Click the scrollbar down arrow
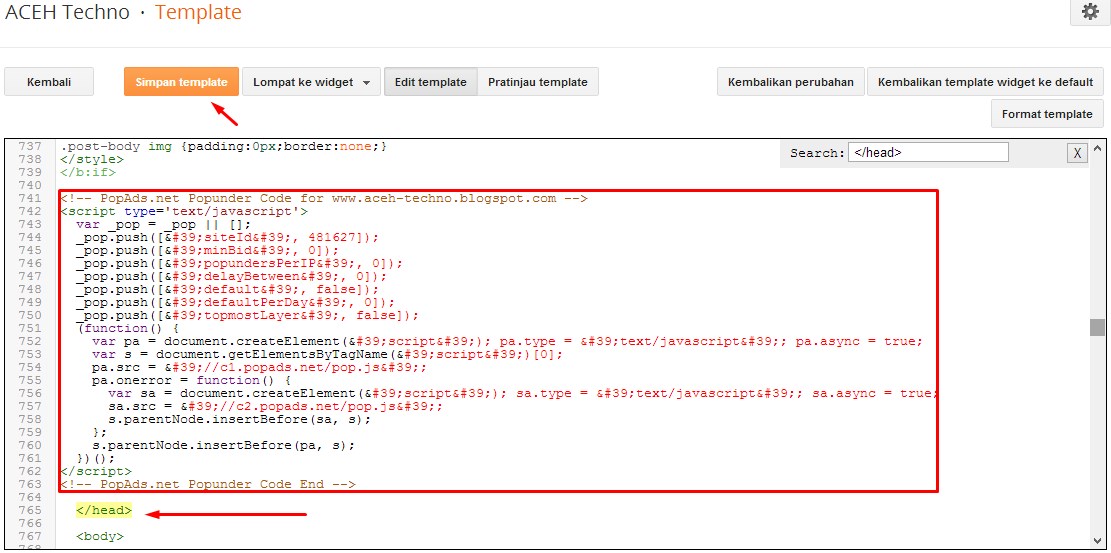Screen dimensions: 1111x553 coord(1098,541)
